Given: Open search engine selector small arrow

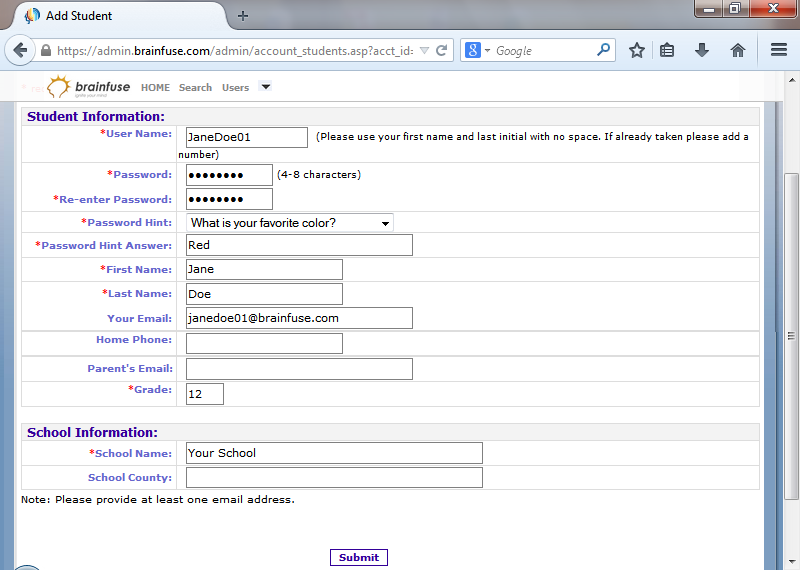Looking at the screenshot, I should pyautogui.click(x=487, y=51).
